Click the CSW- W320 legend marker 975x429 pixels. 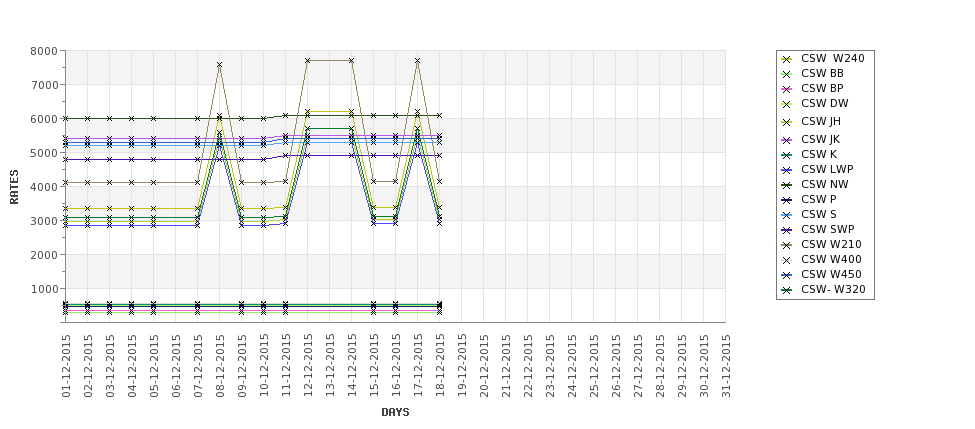[787, 290]
